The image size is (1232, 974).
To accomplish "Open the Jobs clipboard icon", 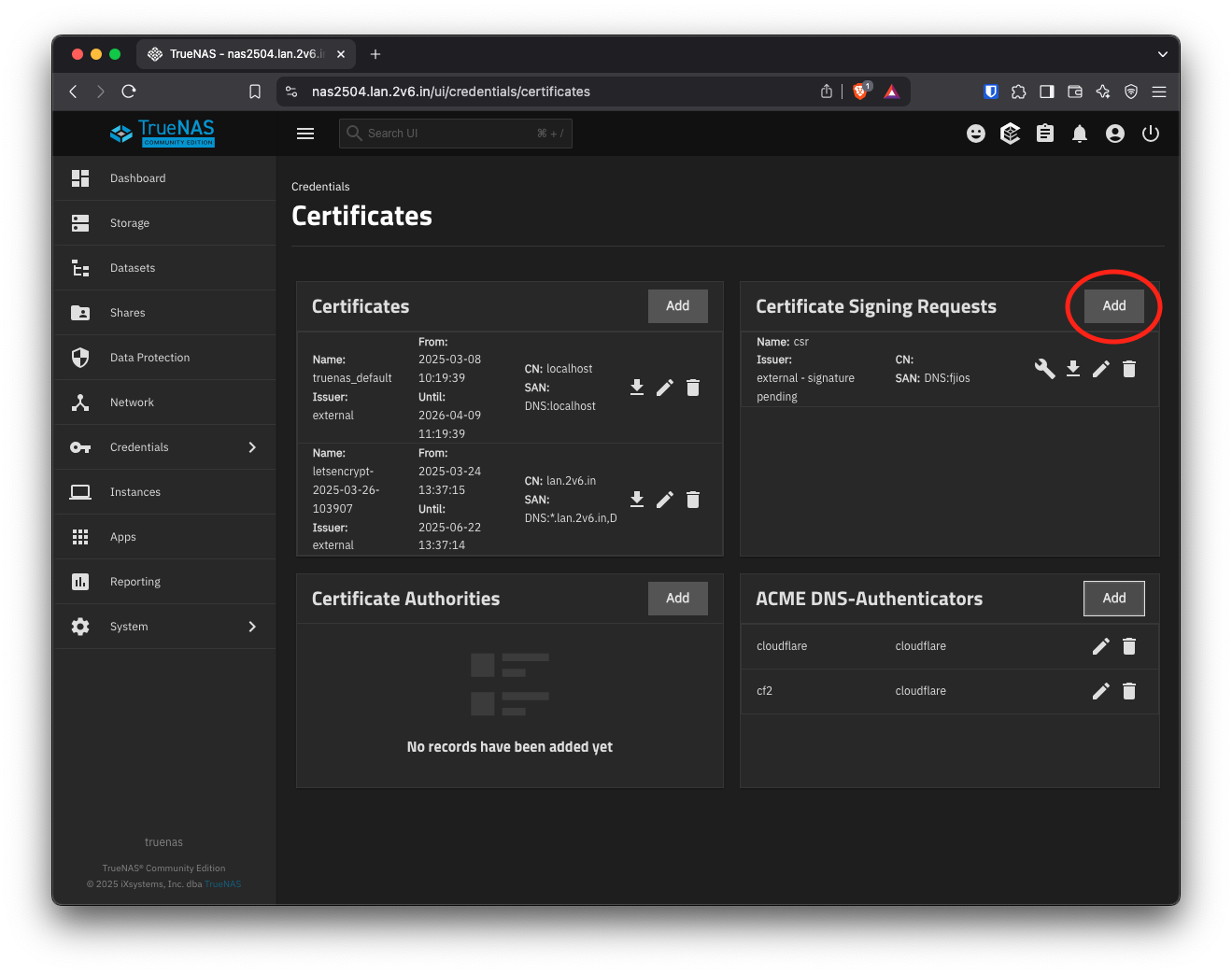I will click(x=1045, y=134).
